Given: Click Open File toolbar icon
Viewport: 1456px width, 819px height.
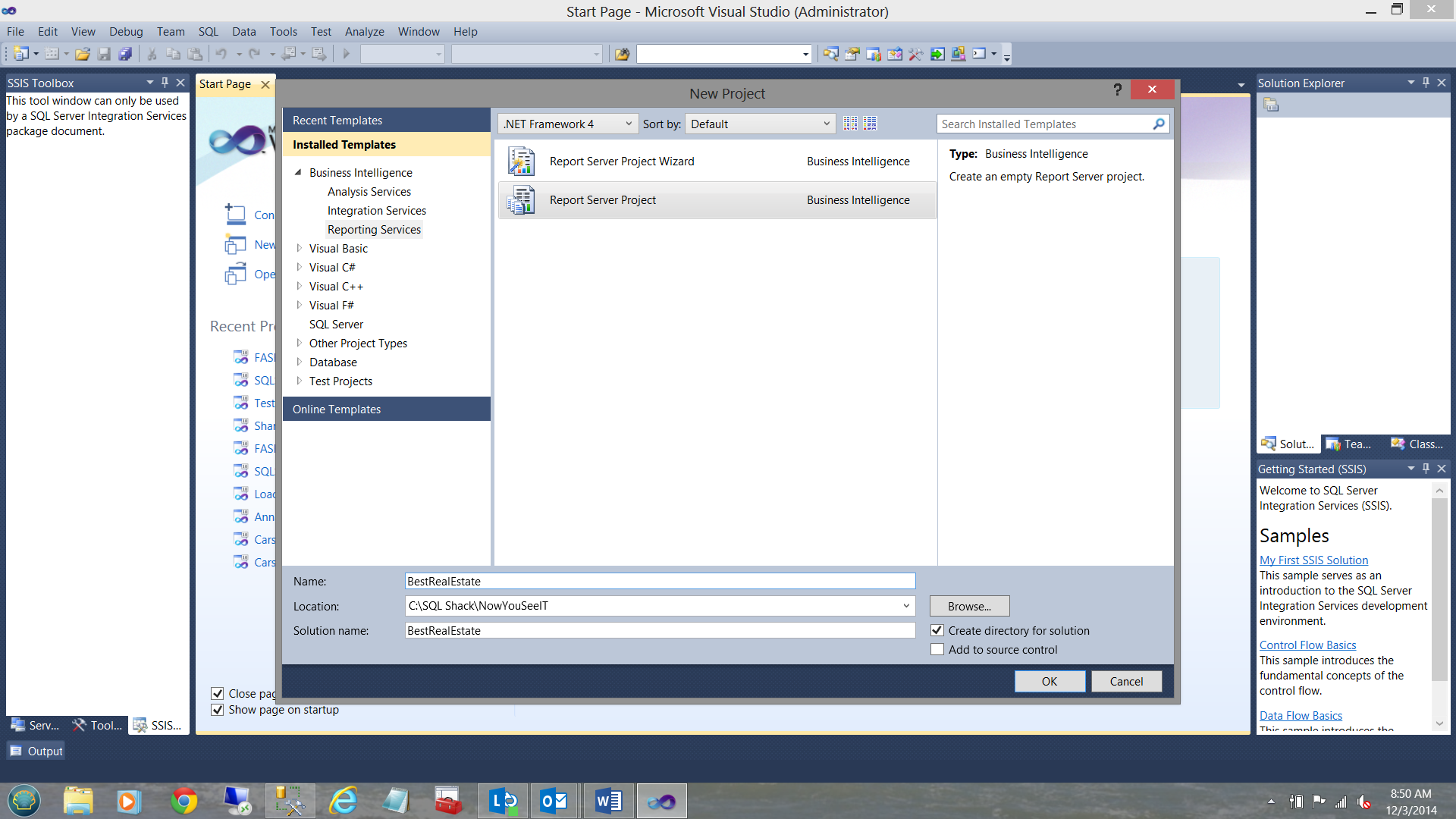Looking at the screenshot, I should pos(83,54).
